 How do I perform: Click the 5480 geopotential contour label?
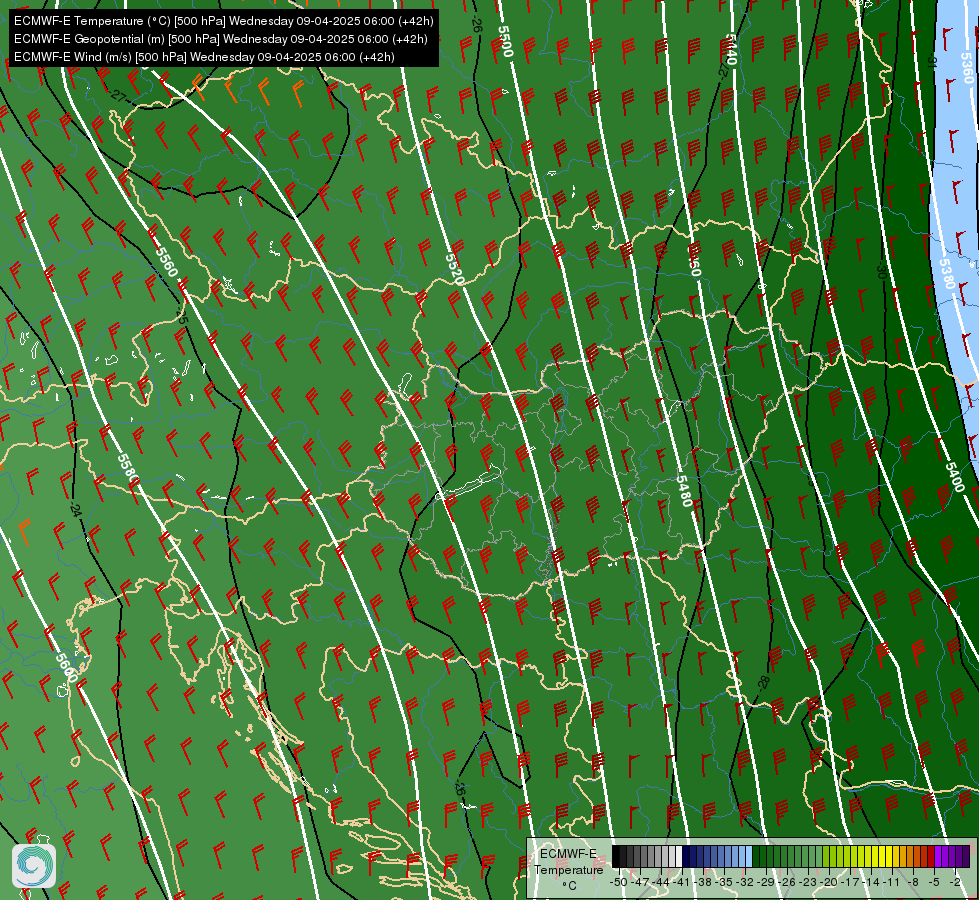click(x=685, y=491)
